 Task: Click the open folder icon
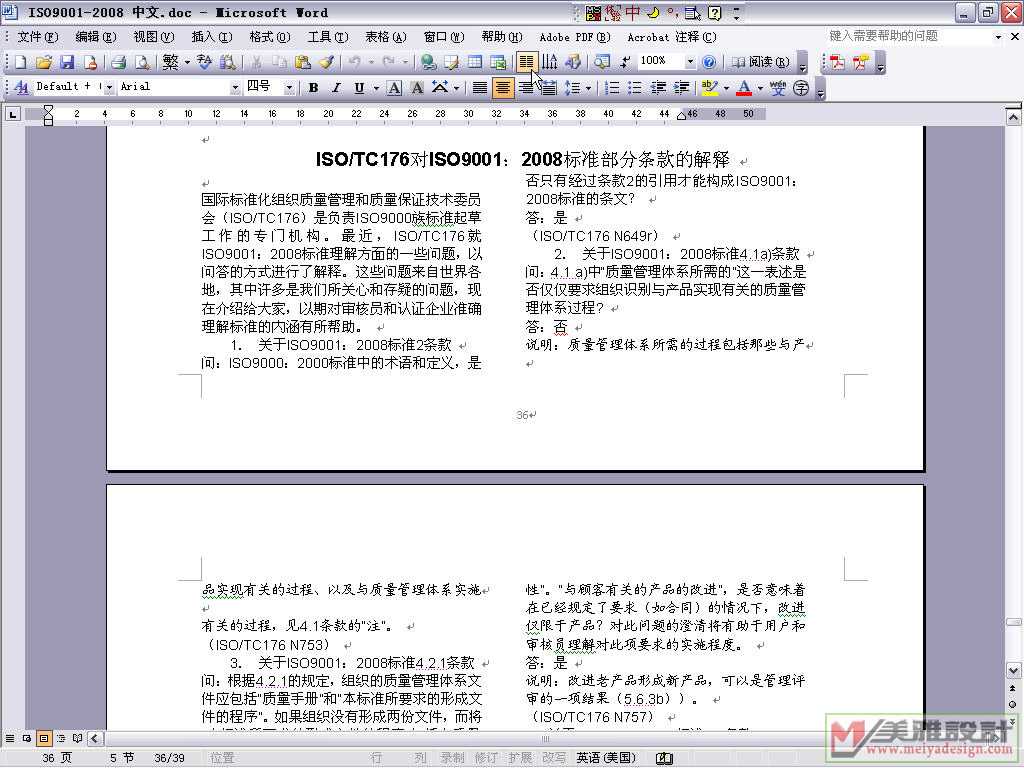[43, 62]
